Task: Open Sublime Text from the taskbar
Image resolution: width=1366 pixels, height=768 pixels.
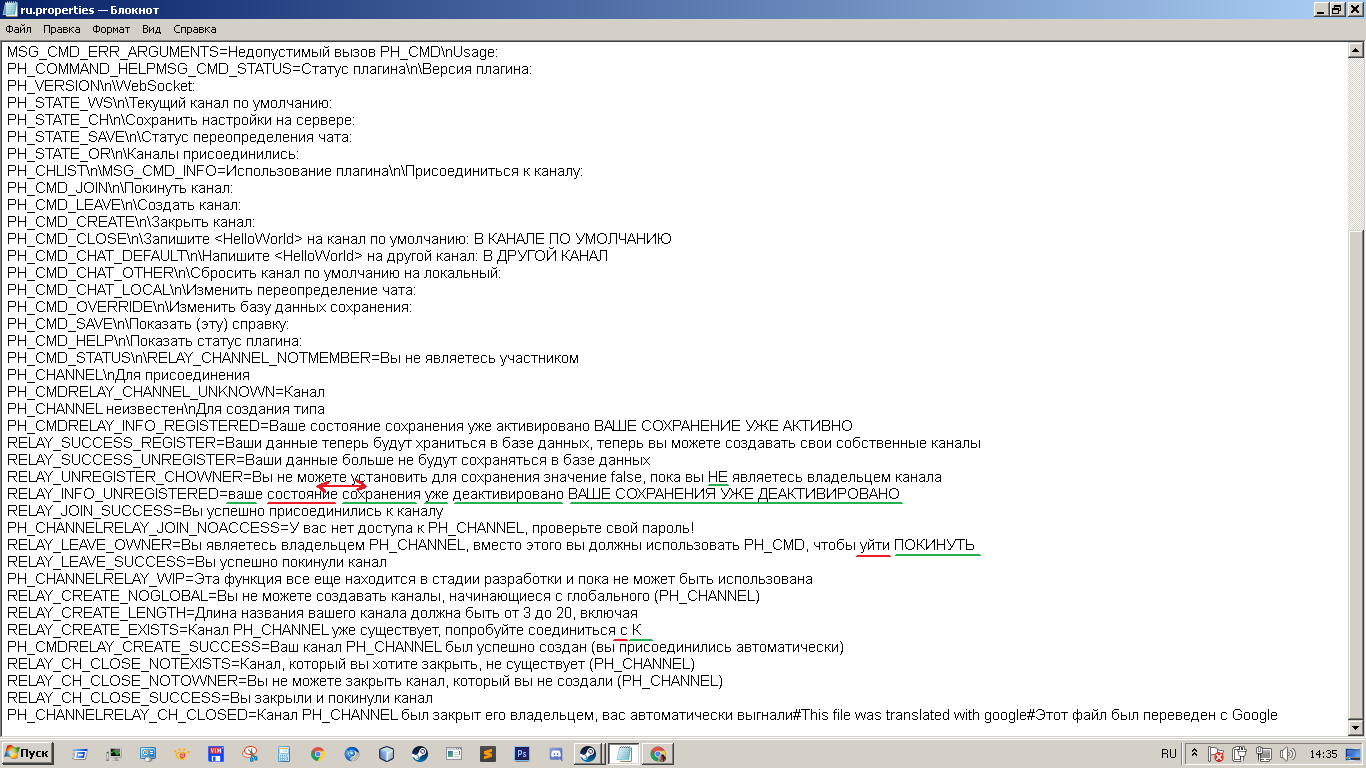Action: pyautogui.click(x=487, y=754)
